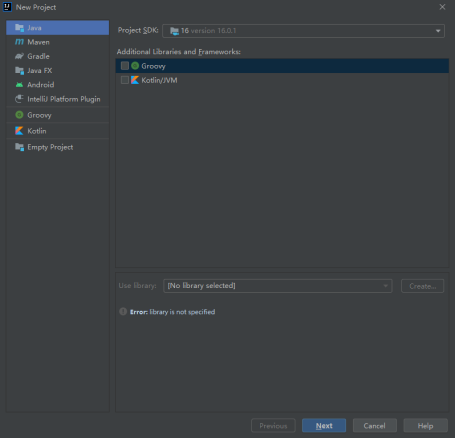Open the Help button
The width and height of the screenshot is (456, 439).
(x=425, y=426)
